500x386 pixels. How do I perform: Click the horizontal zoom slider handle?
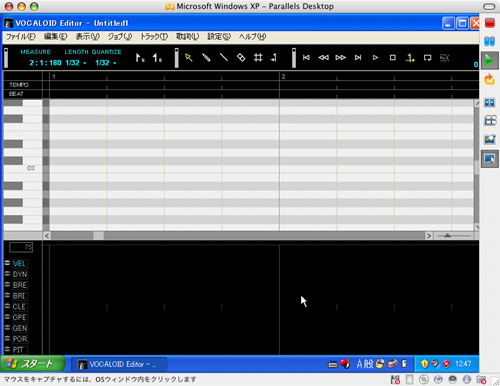(x=447, y=235)
